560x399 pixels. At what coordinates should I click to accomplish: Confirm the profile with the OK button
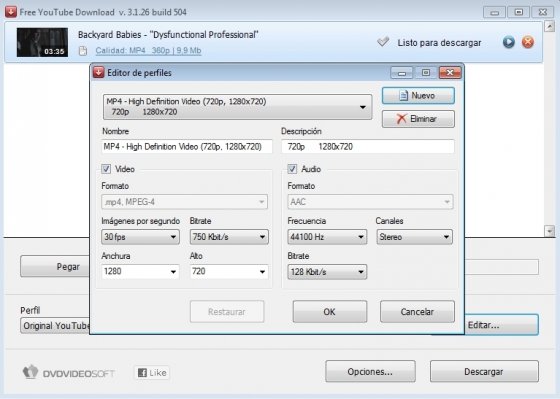pos(330,311)
